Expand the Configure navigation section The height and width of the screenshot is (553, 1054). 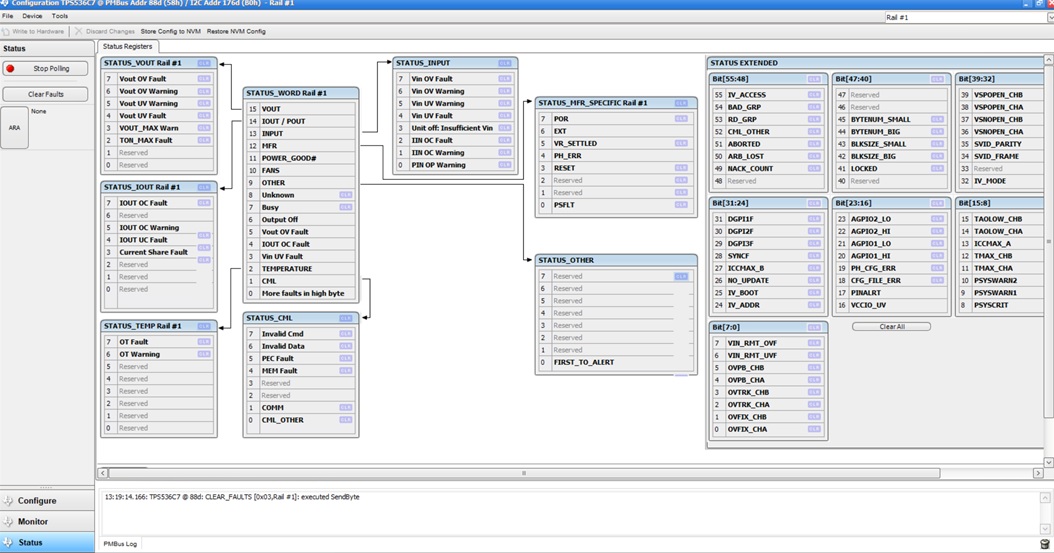click(37, 501)
